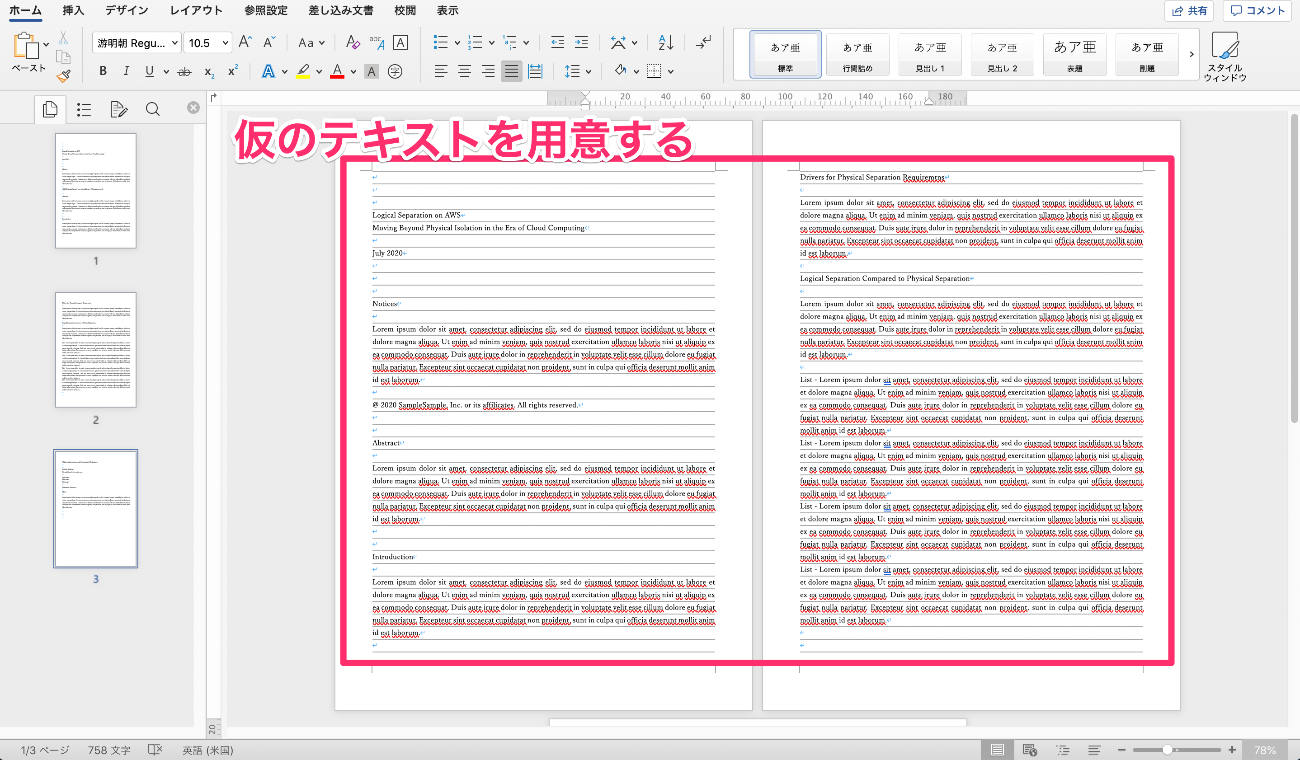The height and width of the screenshot is (760, 1300).
Task: Apply superscript x² formatting
Action: click(x=233, y=71)
